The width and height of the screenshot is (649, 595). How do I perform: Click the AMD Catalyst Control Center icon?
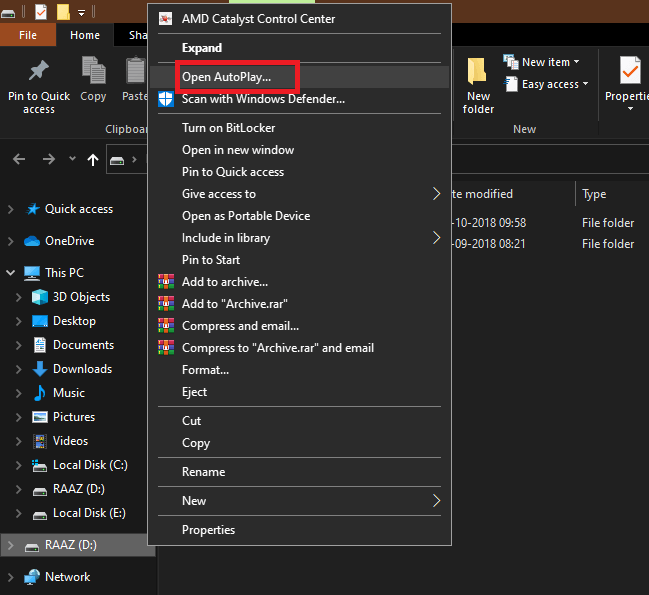click(x=166, y=19)
